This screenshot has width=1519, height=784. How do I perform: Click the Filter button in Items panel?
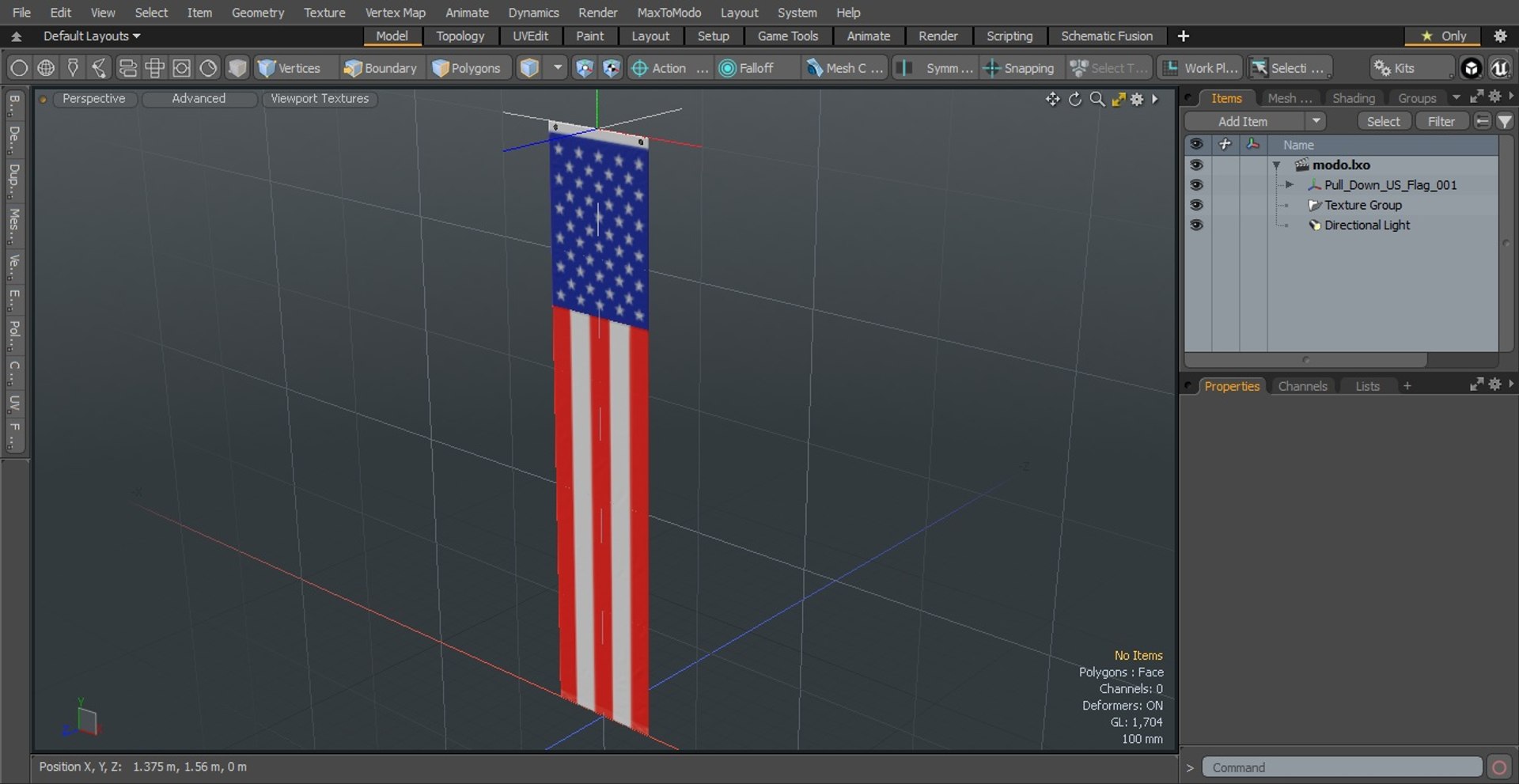(x=1441, y=121)
